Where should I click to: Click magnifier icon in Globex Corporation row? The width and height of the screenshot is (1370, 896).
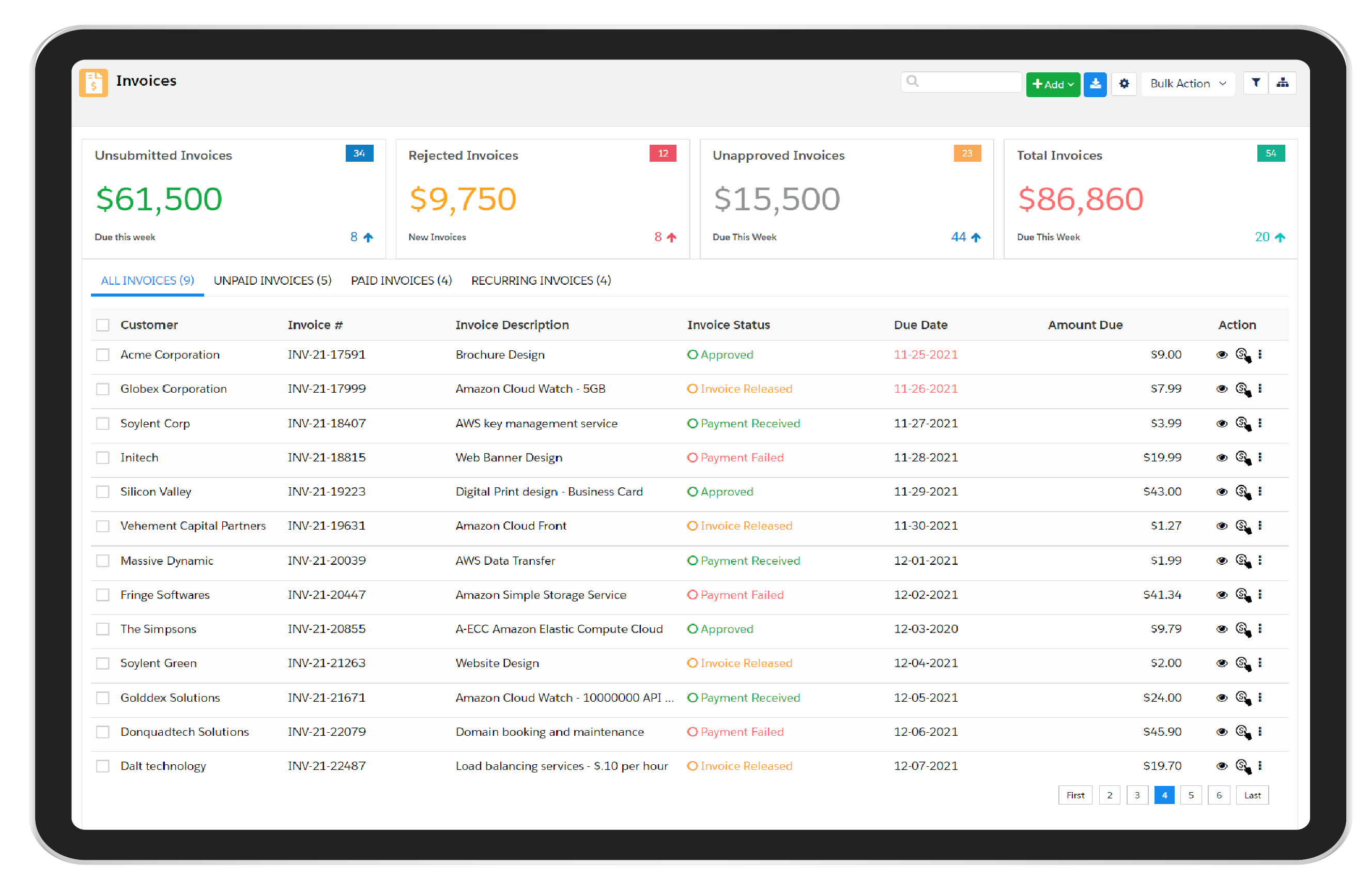coord(1243,390)
